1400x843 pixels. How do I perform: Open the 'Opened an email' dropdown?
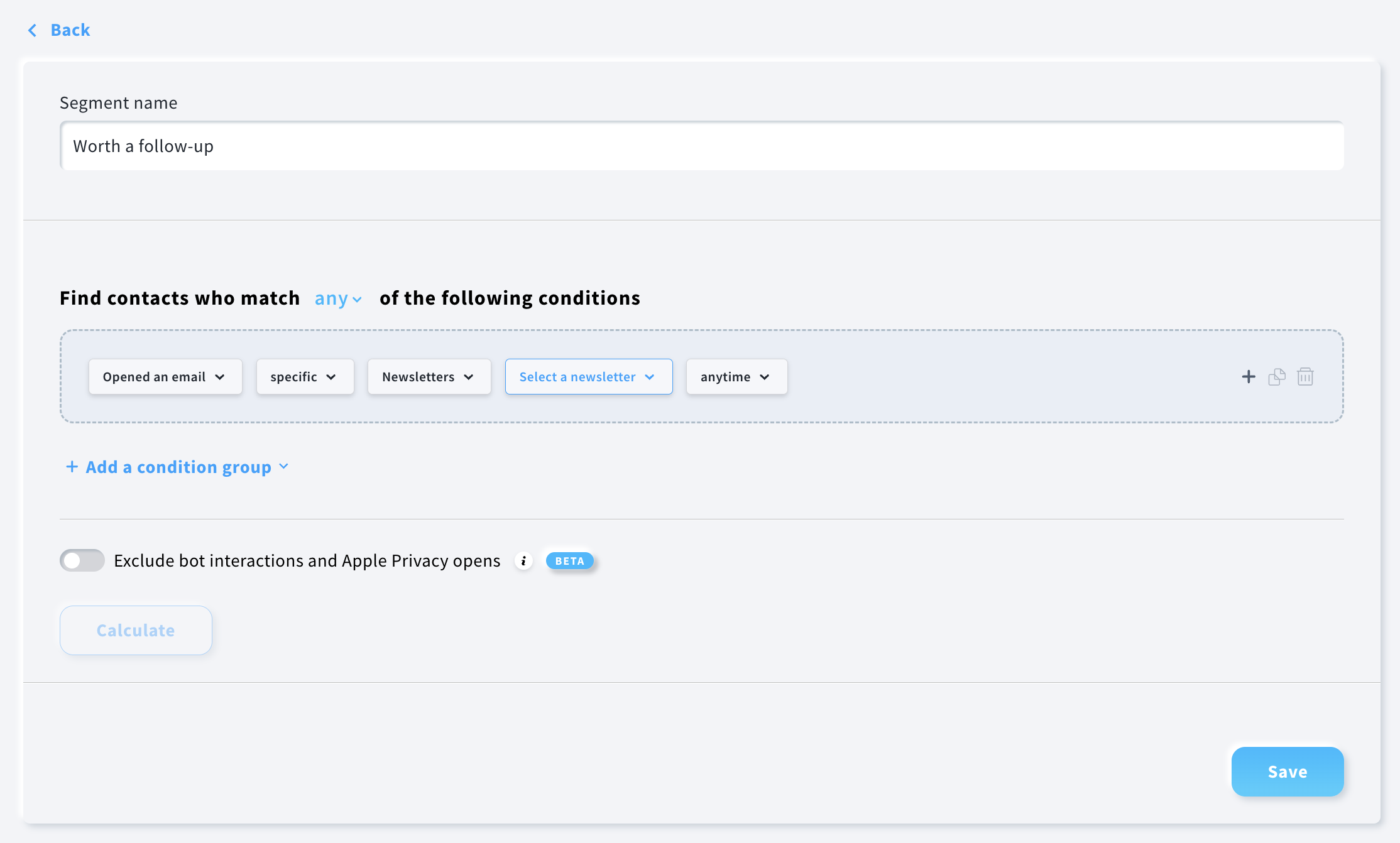coord(165,376)
